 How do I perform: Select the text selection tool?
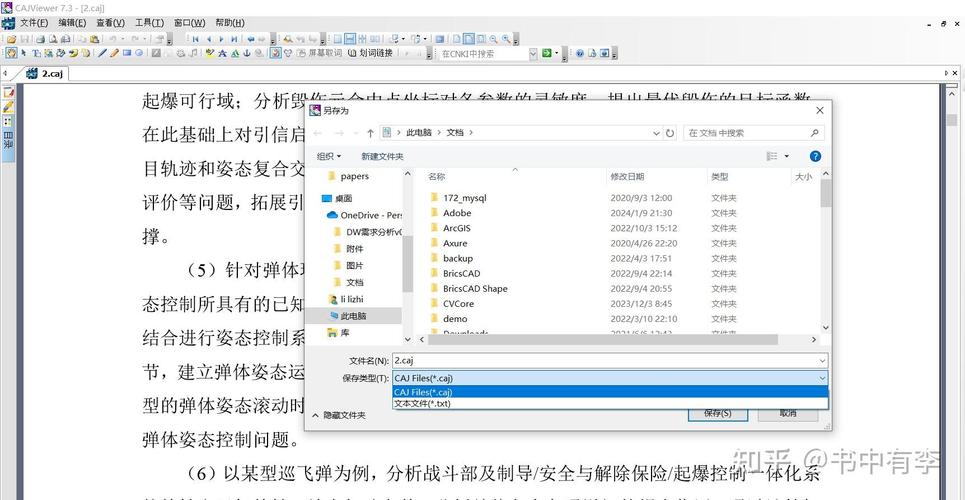coord(36,53)
